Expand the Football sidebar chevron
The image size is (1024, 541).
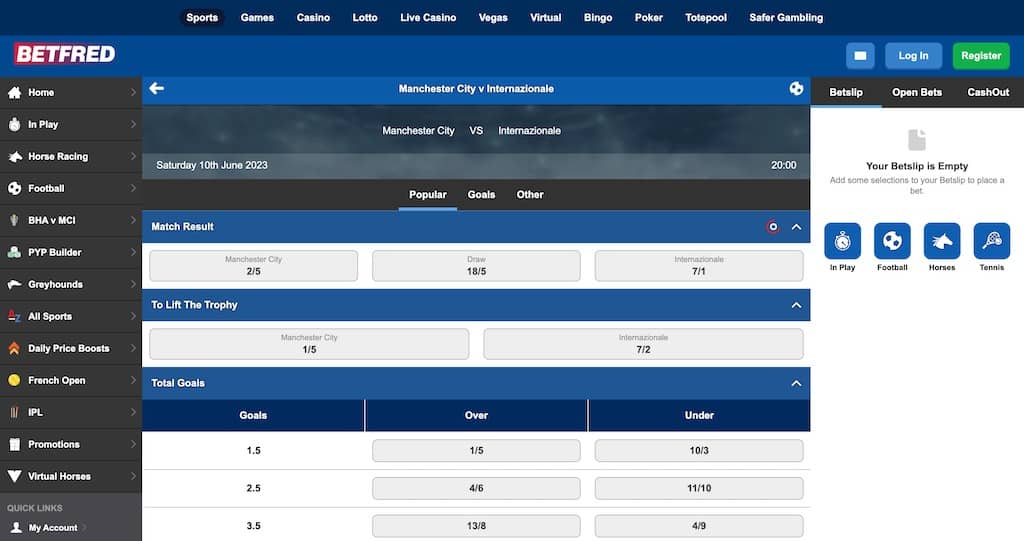pyautogui.click(x=133, y=188)
